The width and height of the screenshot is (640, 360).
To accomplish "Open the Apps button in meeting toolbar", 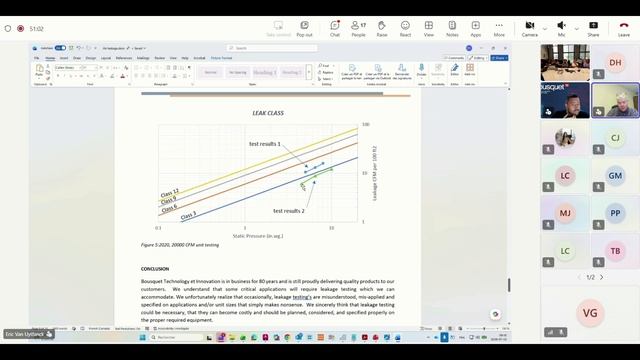I will (x=476, y=29).
